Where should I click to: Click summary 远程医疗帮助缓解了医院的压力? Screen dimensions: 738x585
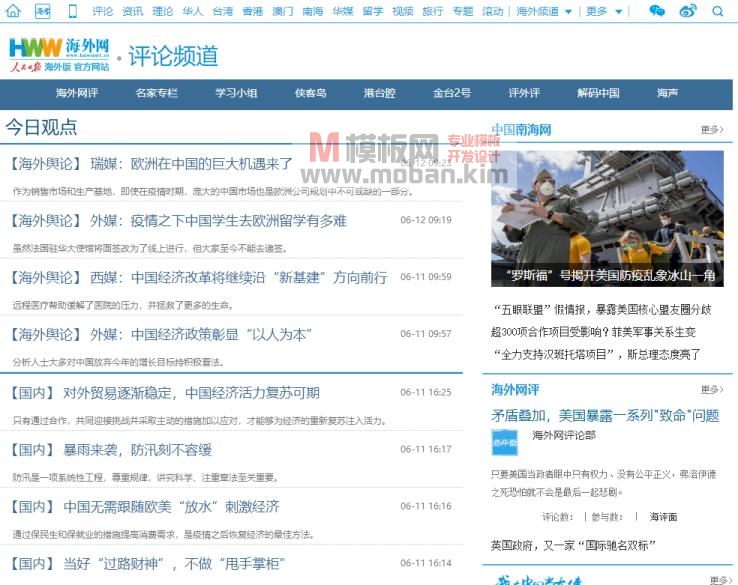tap(123, 305)
